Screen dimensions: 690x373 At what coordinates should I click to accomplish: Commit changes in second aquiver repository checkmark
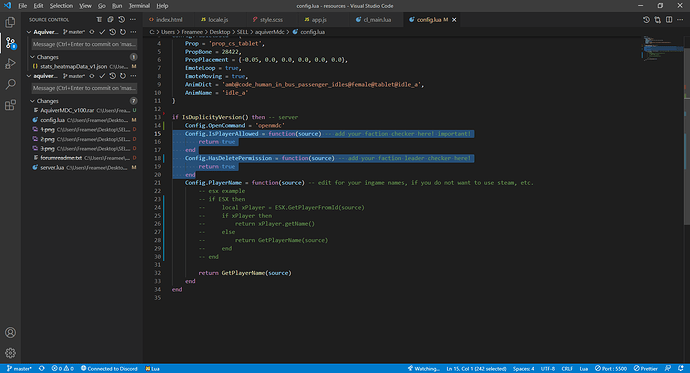[102, 76]
